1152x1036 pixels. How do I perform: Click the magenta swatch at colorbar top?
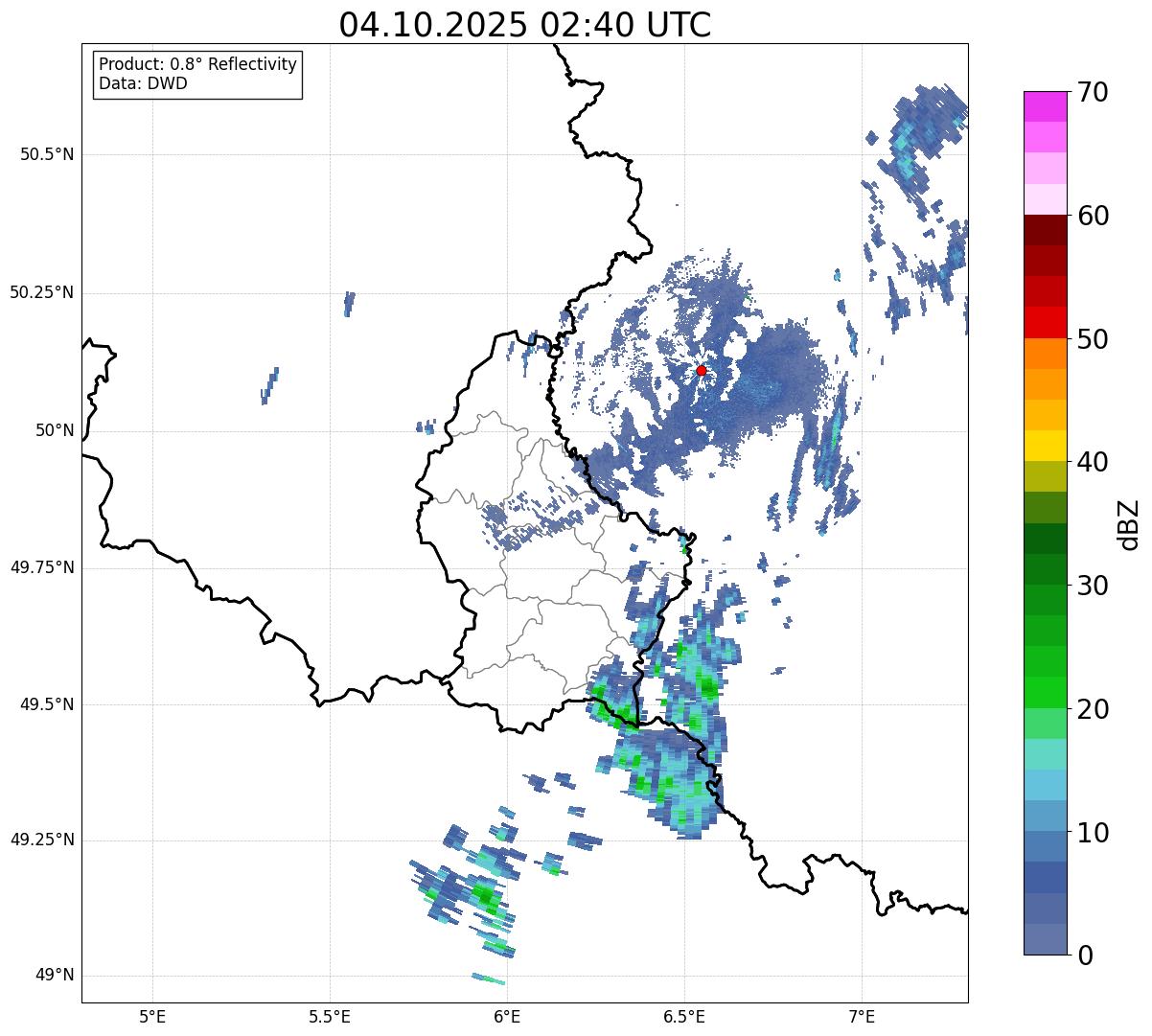1045,106
